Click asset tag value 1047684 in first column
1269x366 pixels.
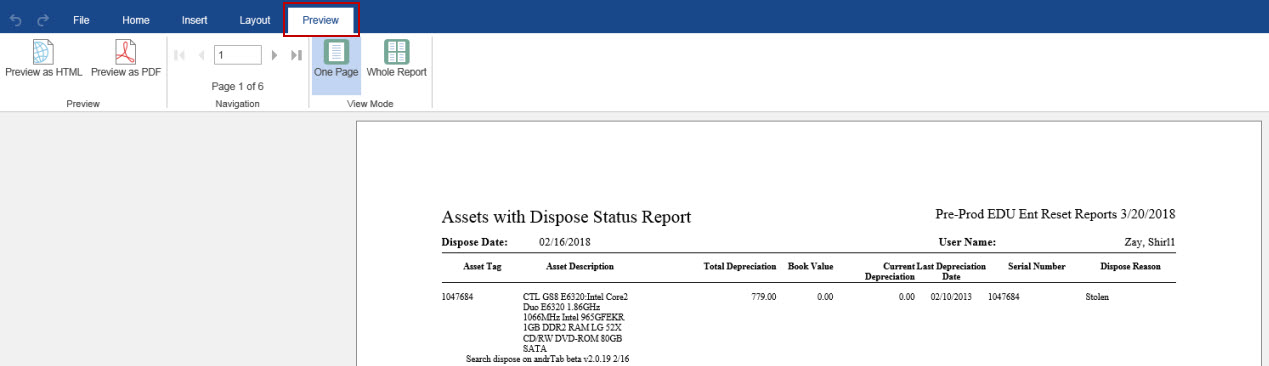tap(457, 297)
